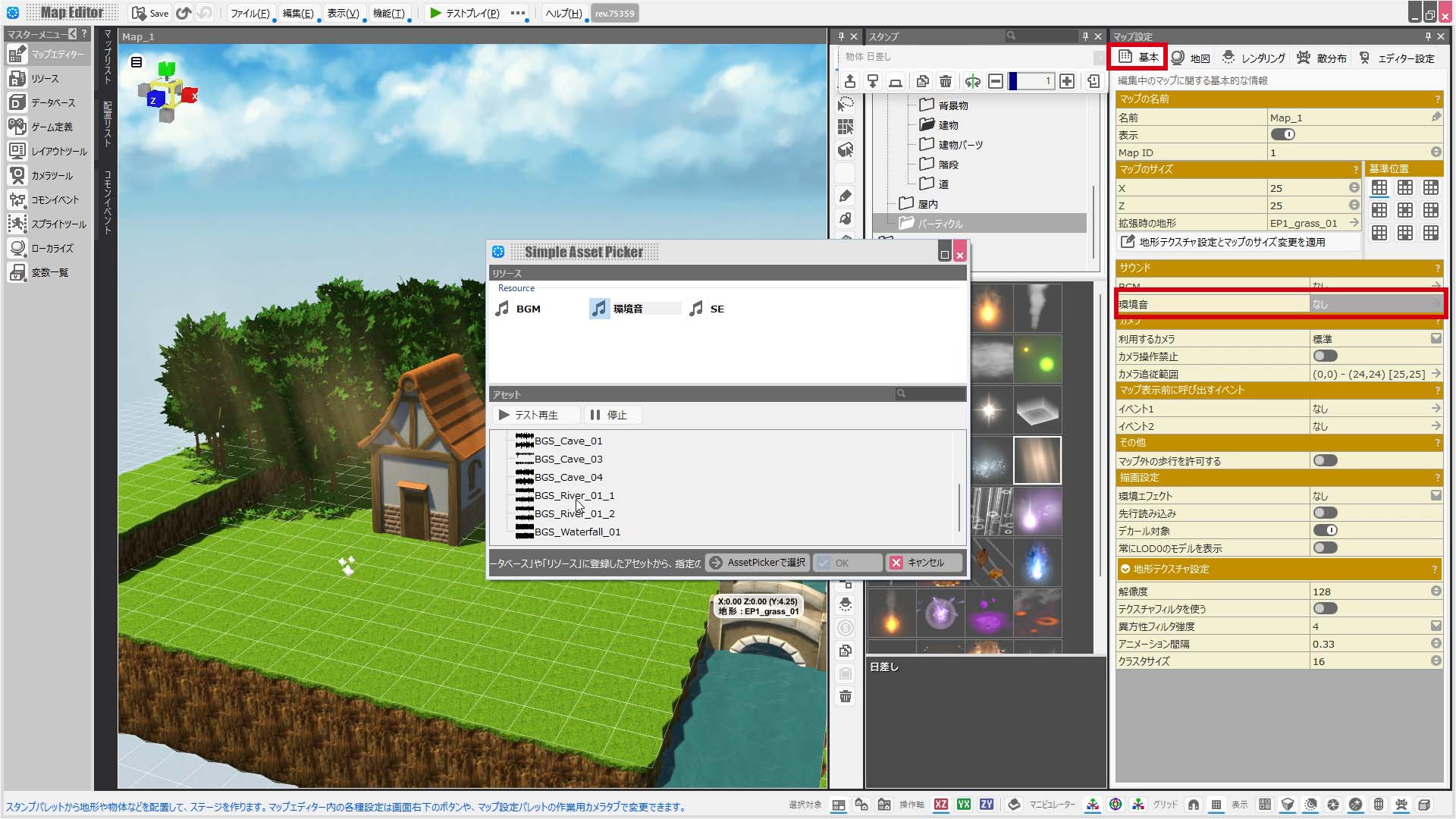Screen dimensions: 1456x819
Task: Apply 地形テクスチャ設定とマップのサイズ変更を適用
Action: [x=1238, y=242]
